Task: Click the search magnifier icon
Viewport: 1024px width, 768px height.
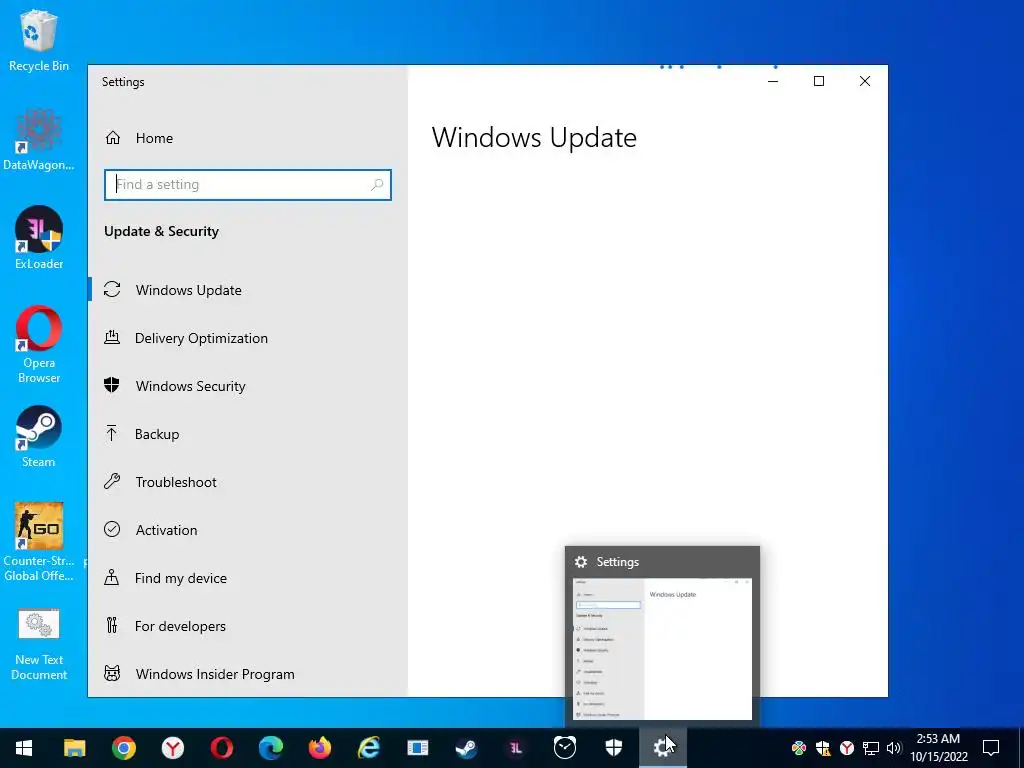Action: pos(377,185)
